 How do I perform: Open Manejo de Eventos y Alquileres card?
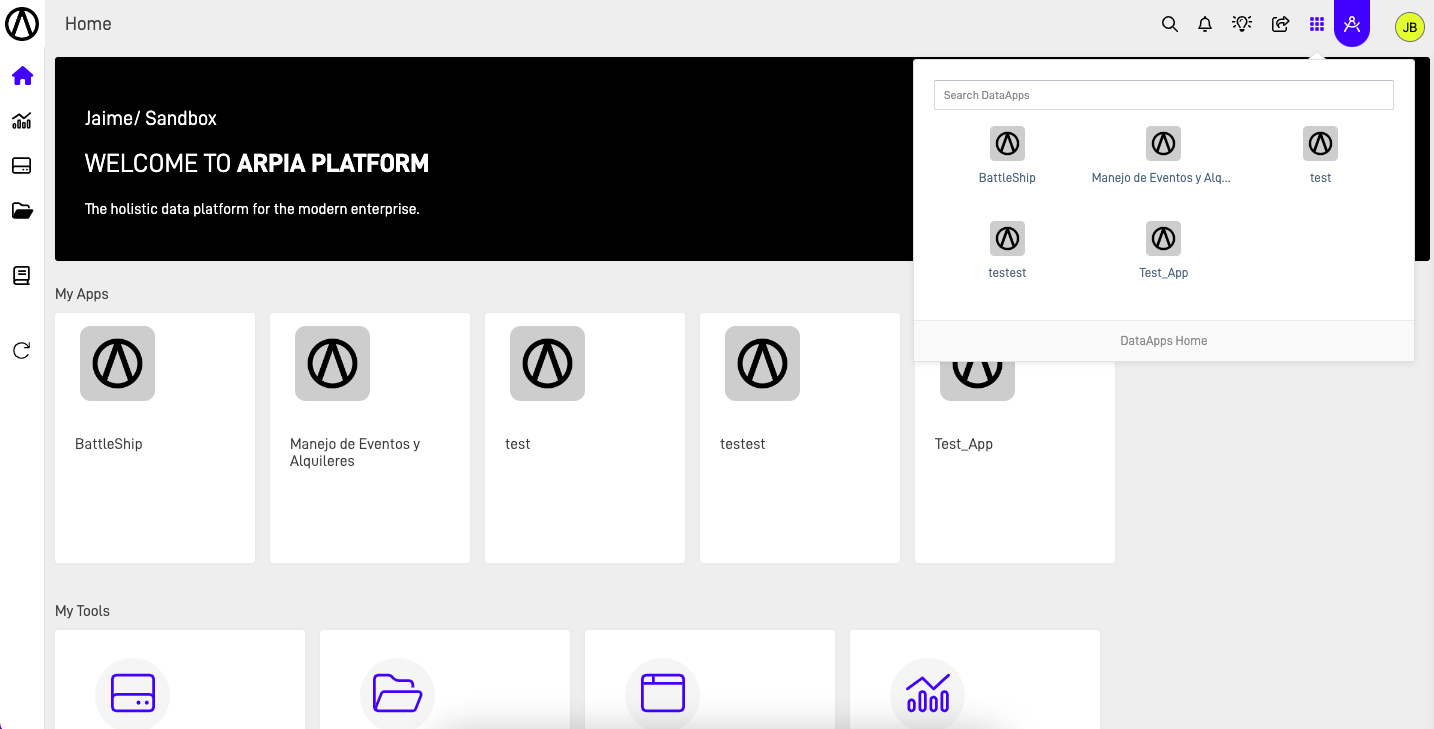pyautogui.click(x=370, y=438)
